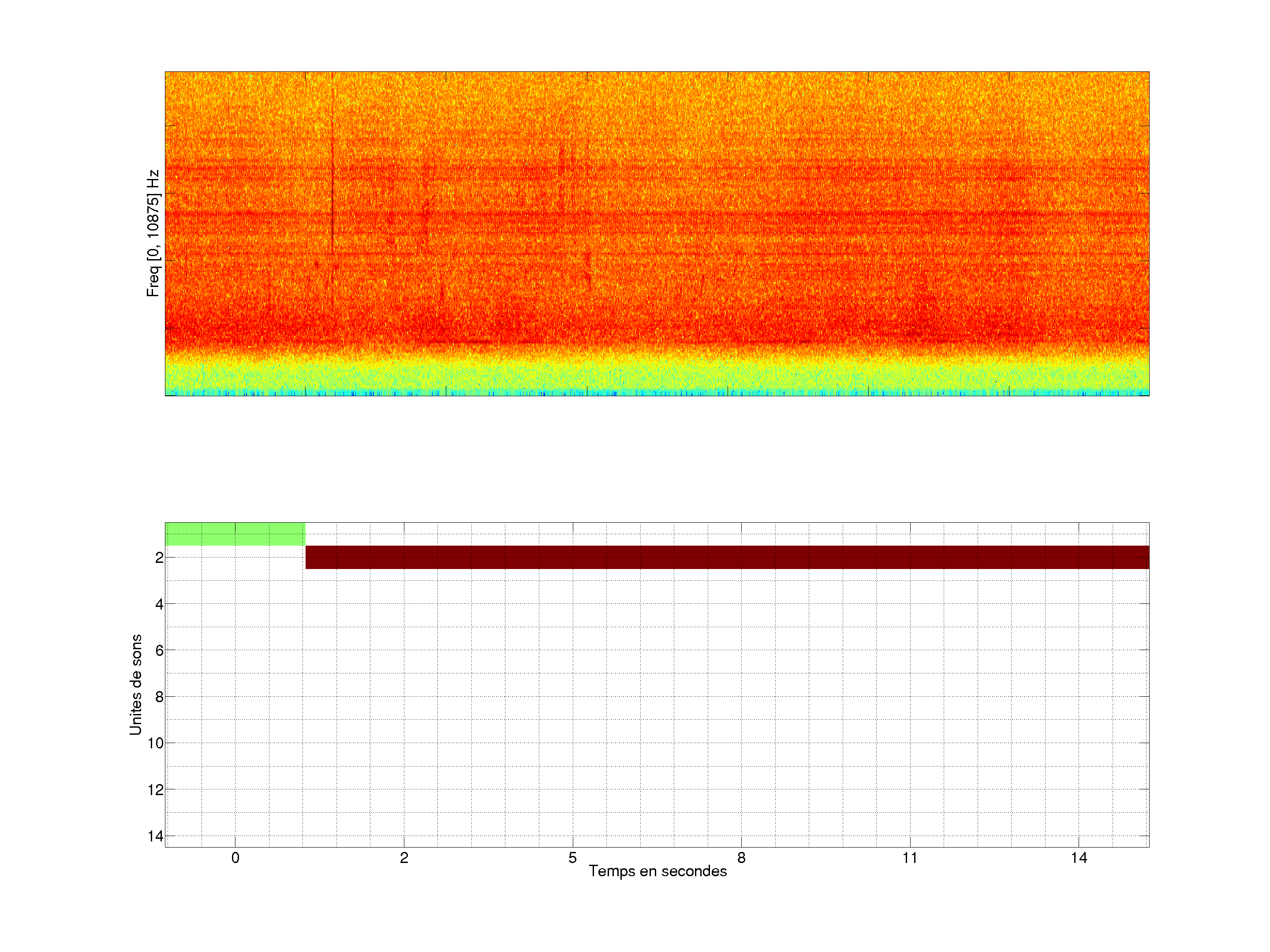The image size is (1270, 952).
Task: Click the 'Temps en secondes' axis label
Action: 657,871
